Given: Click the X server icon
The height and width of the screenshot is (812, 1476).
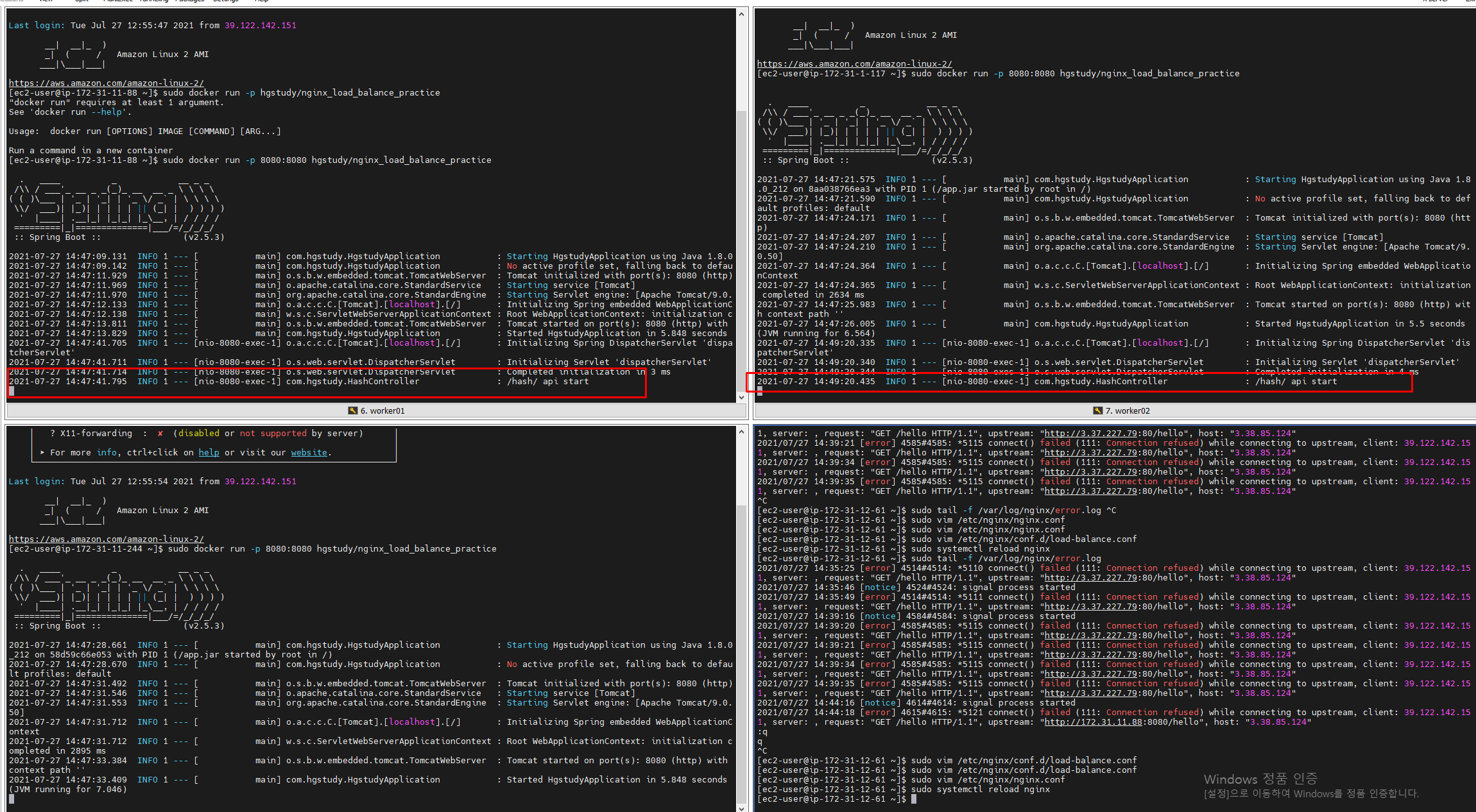Looking at the screenshot, I should [x=1435, y=2].
